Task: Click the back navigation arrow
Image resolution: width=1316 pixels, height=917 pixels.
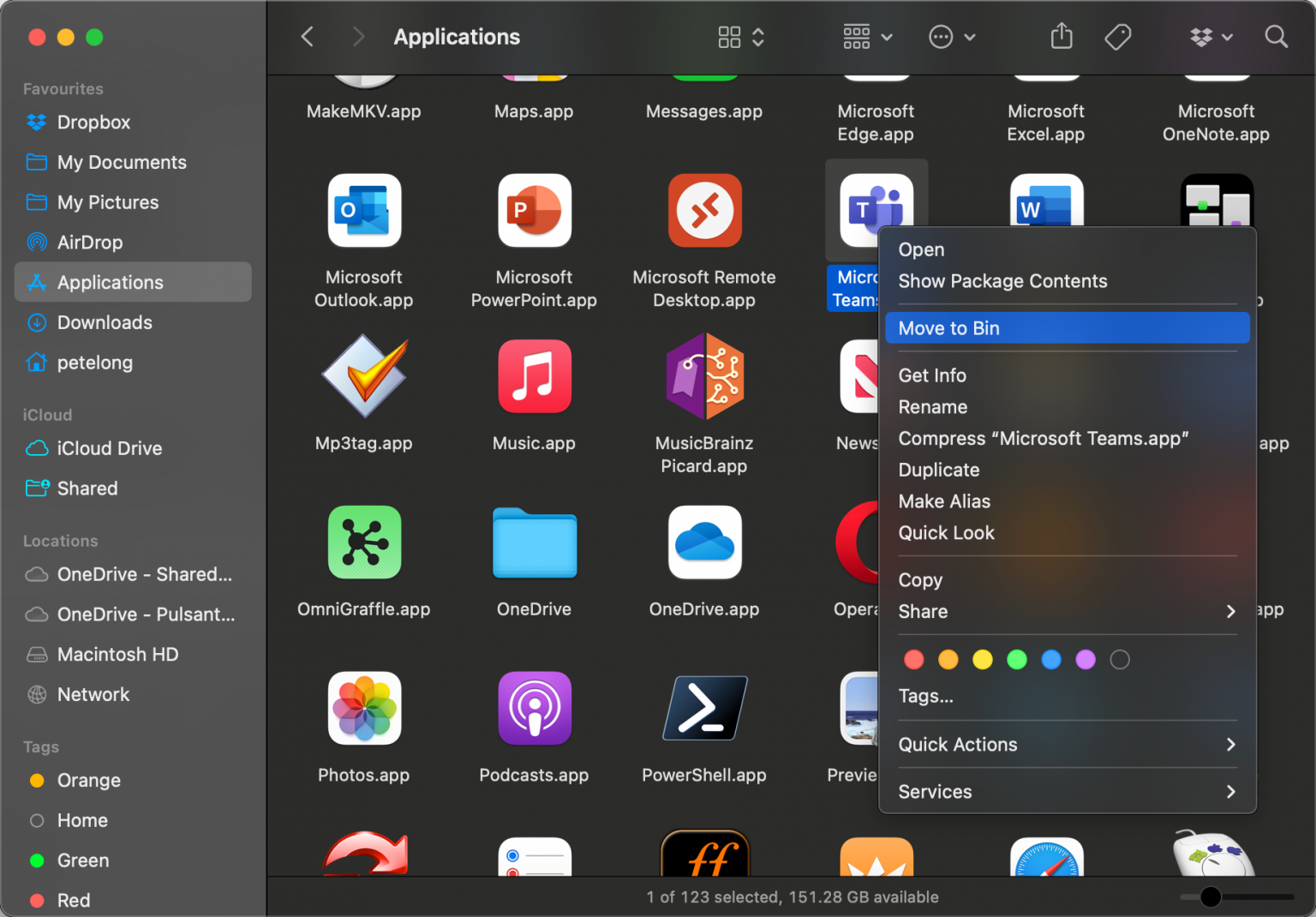Action: coord(307,37)
